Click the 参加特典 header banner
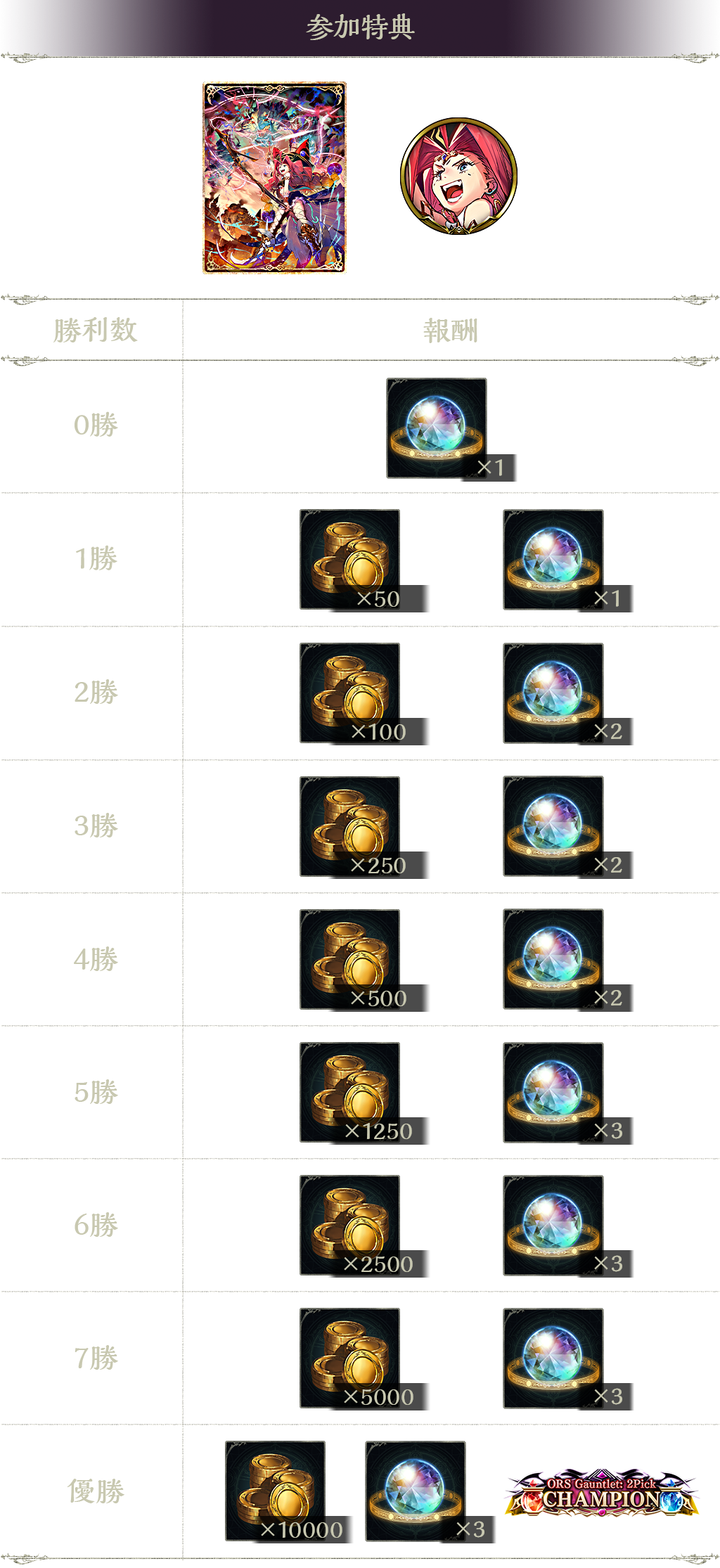 [x=360, y=27]
